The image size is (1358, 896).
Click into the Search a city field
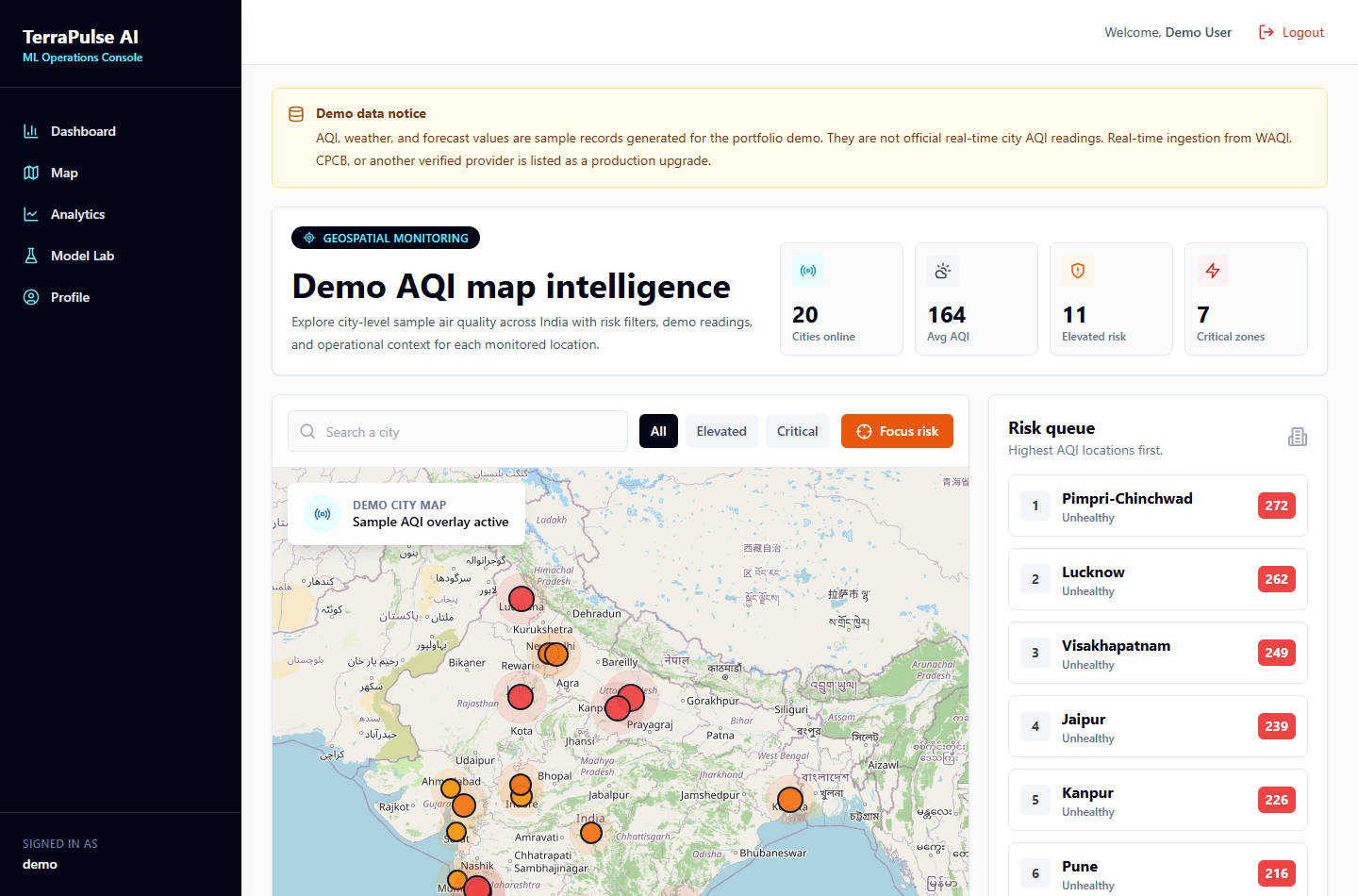point(457,431)
